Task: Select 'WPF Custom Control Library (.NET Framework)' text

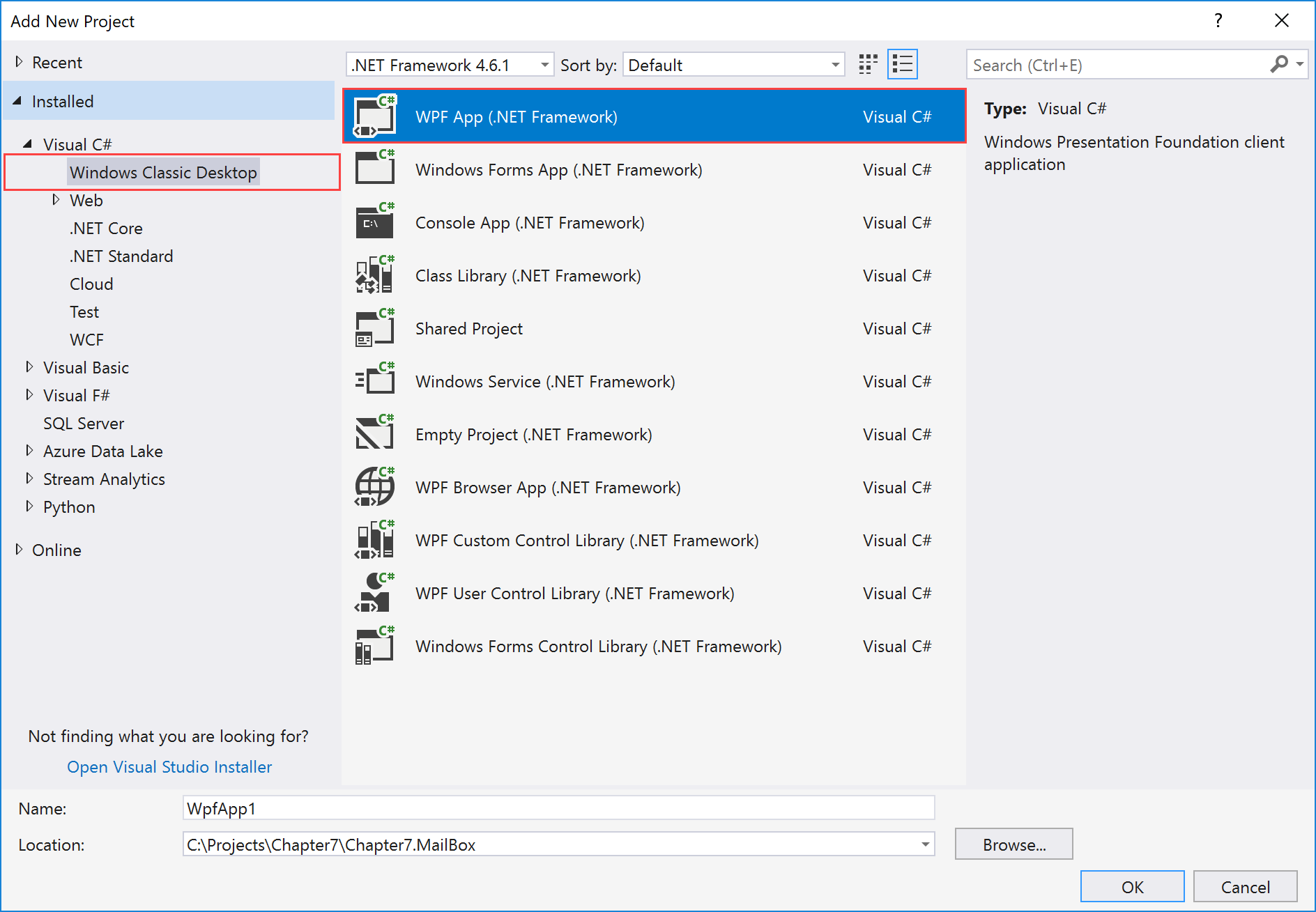Action: pyautogui.click(x=587, y=540)
